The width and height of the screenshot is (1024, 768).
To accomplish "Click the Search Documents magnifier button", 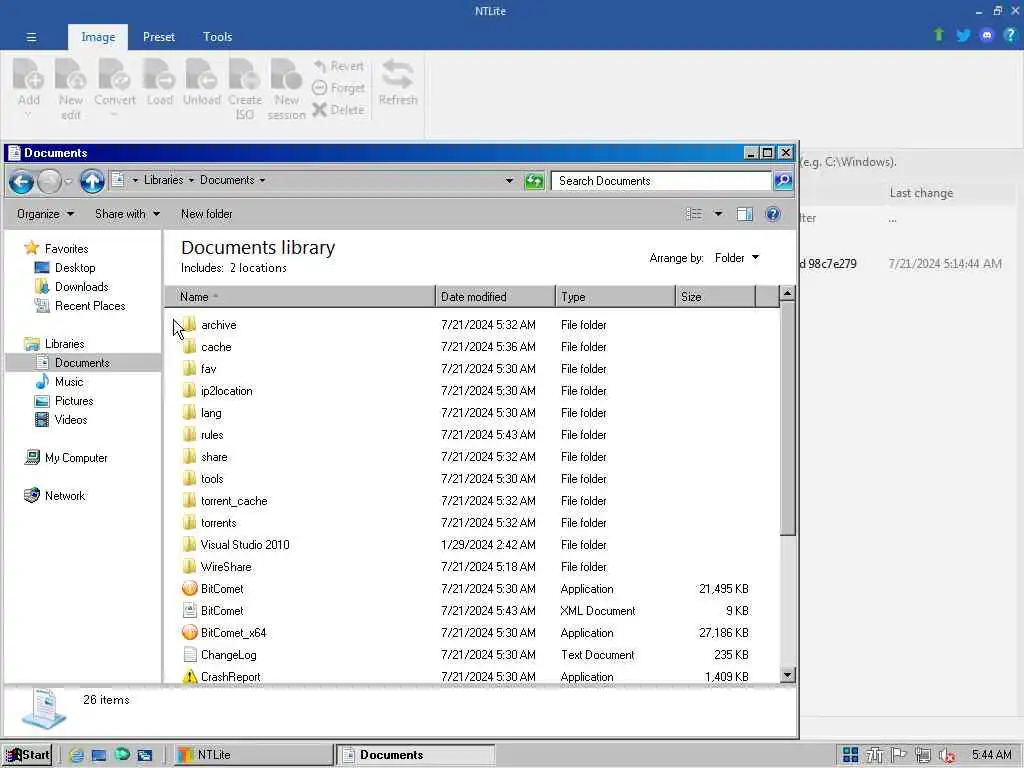I will tap(783, 181).
